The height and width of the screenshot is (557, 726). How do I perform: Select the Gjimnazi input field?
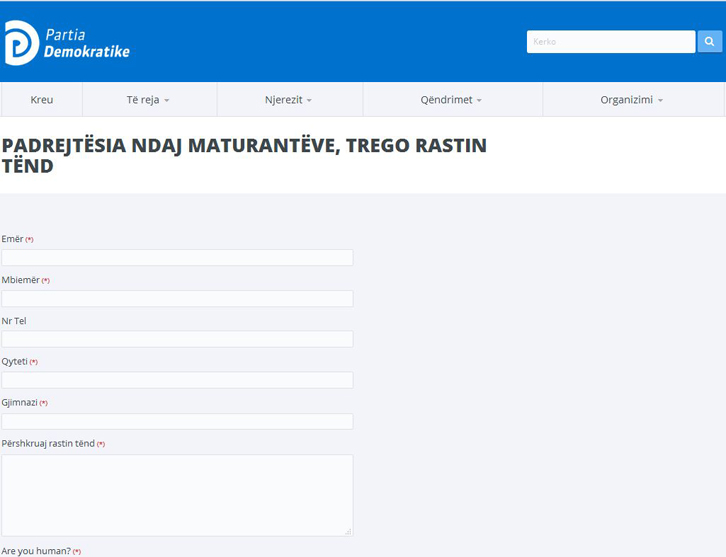(x=177, y=421)
